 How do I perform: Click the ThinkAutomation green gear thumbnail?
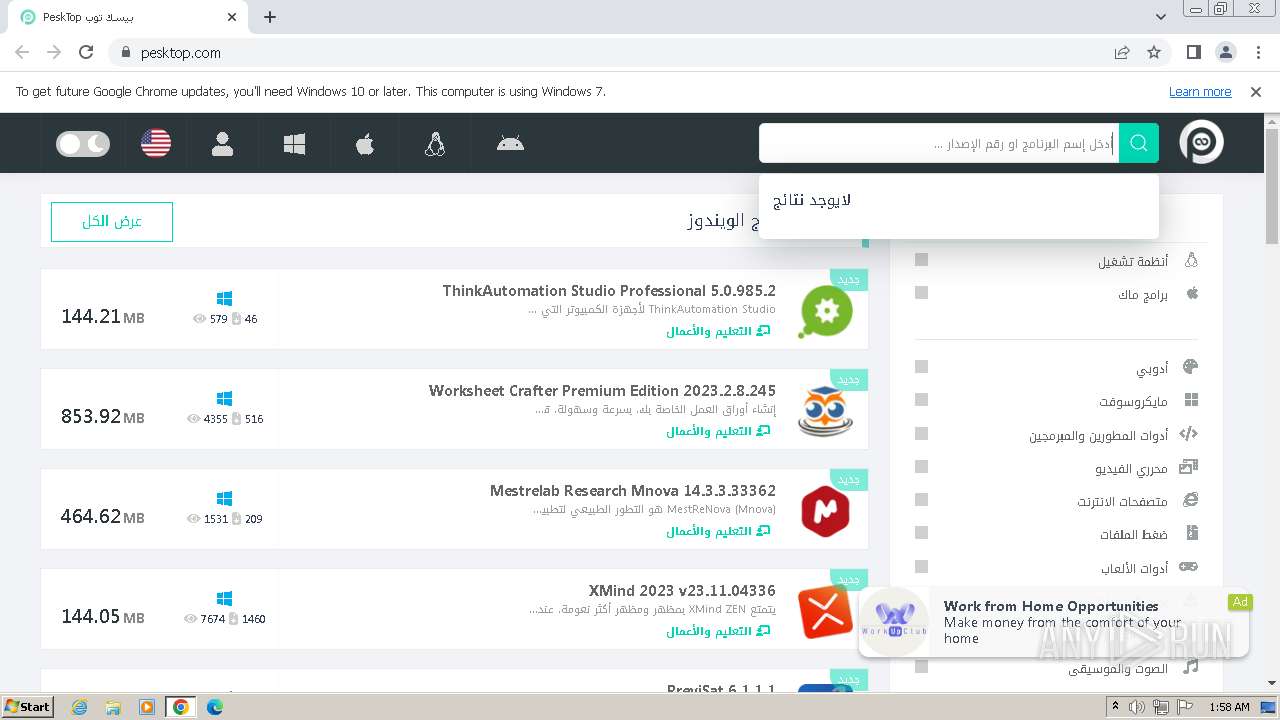coord(826,311)
